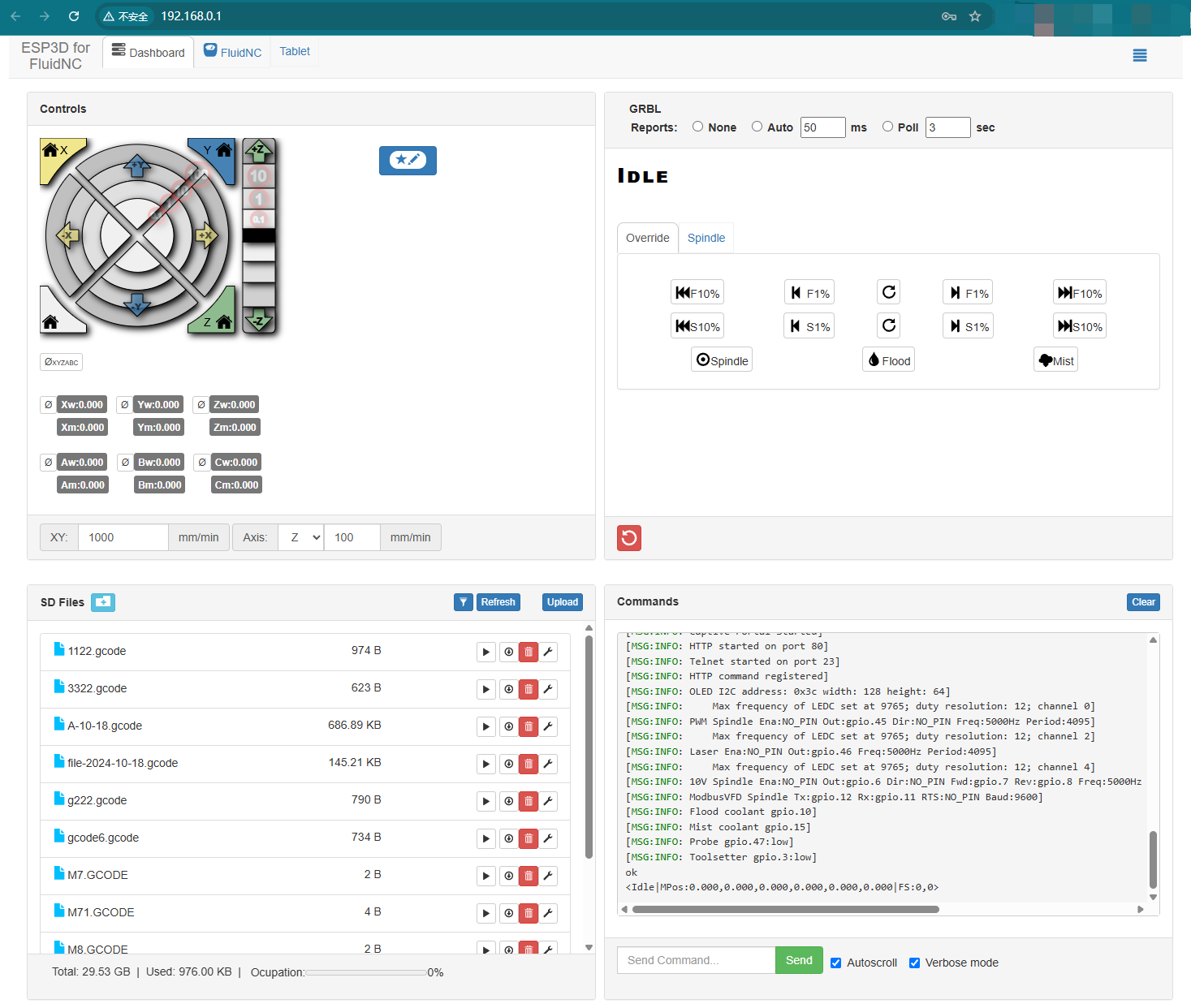Click the commands horizontal scrollbar
The height and width of the screenshot is (1008, 1191).
click(x=785, y=909)
